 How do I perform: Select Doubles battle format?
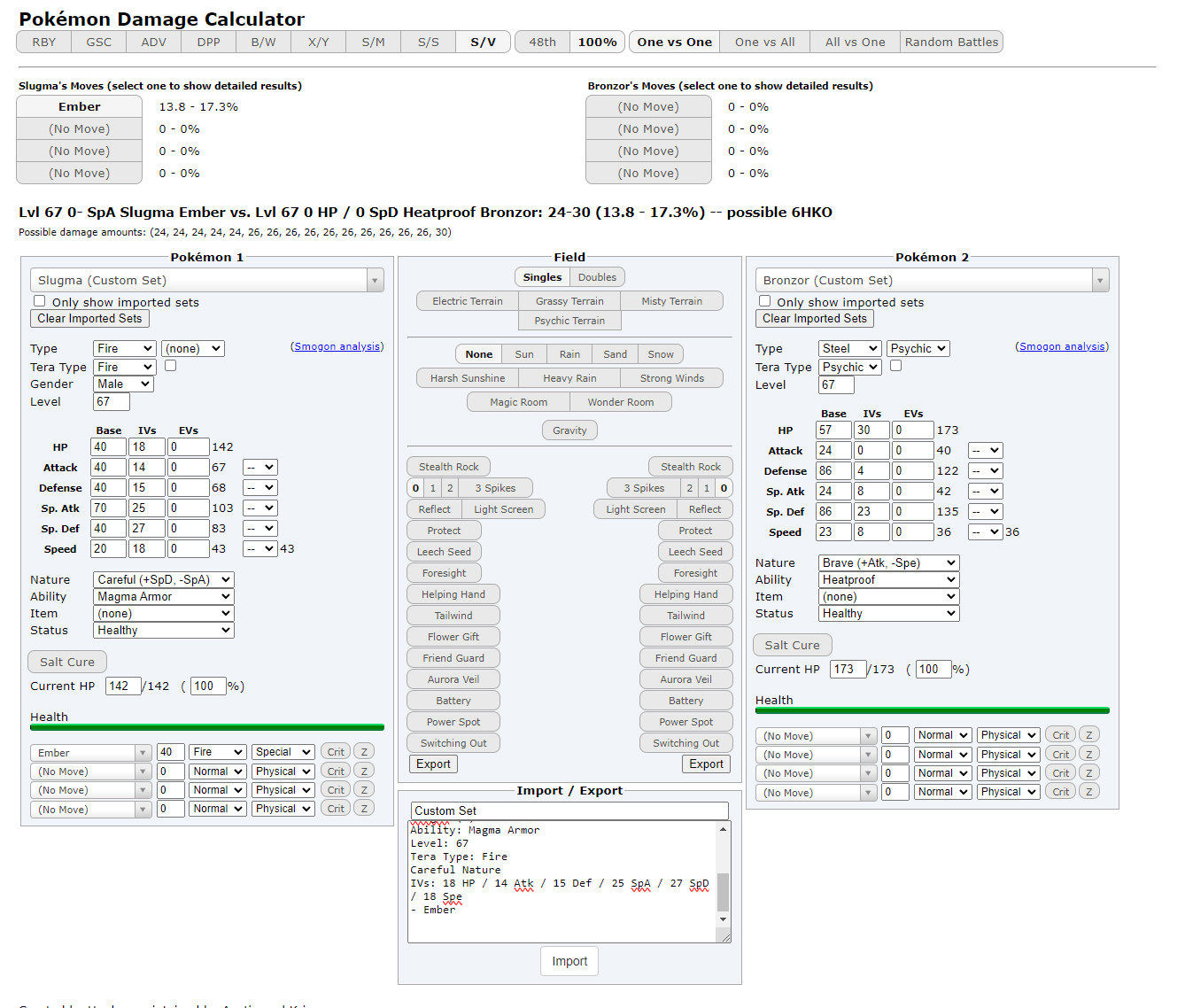pyautogui.click(x=597, y=277)
